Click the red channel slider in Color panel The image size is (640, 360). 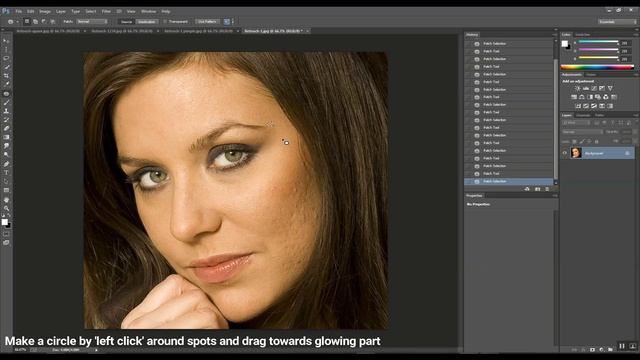click(598, 42)
